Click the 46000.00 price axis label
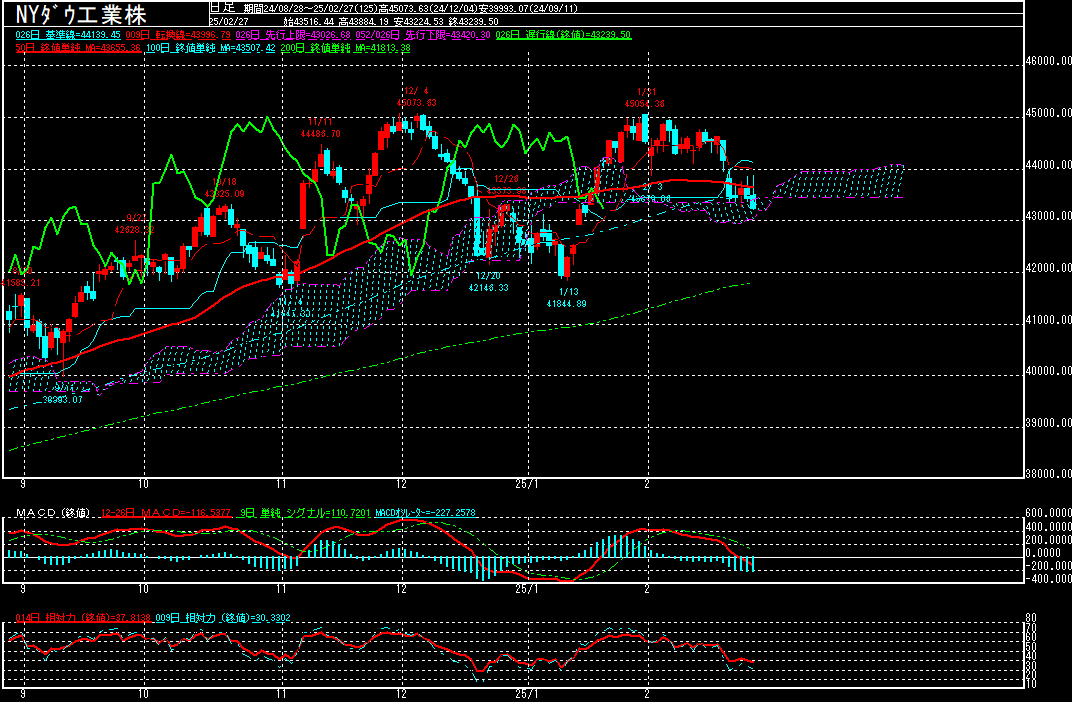The height and width of the screenshot is (702, 1076). (1049, 61)
